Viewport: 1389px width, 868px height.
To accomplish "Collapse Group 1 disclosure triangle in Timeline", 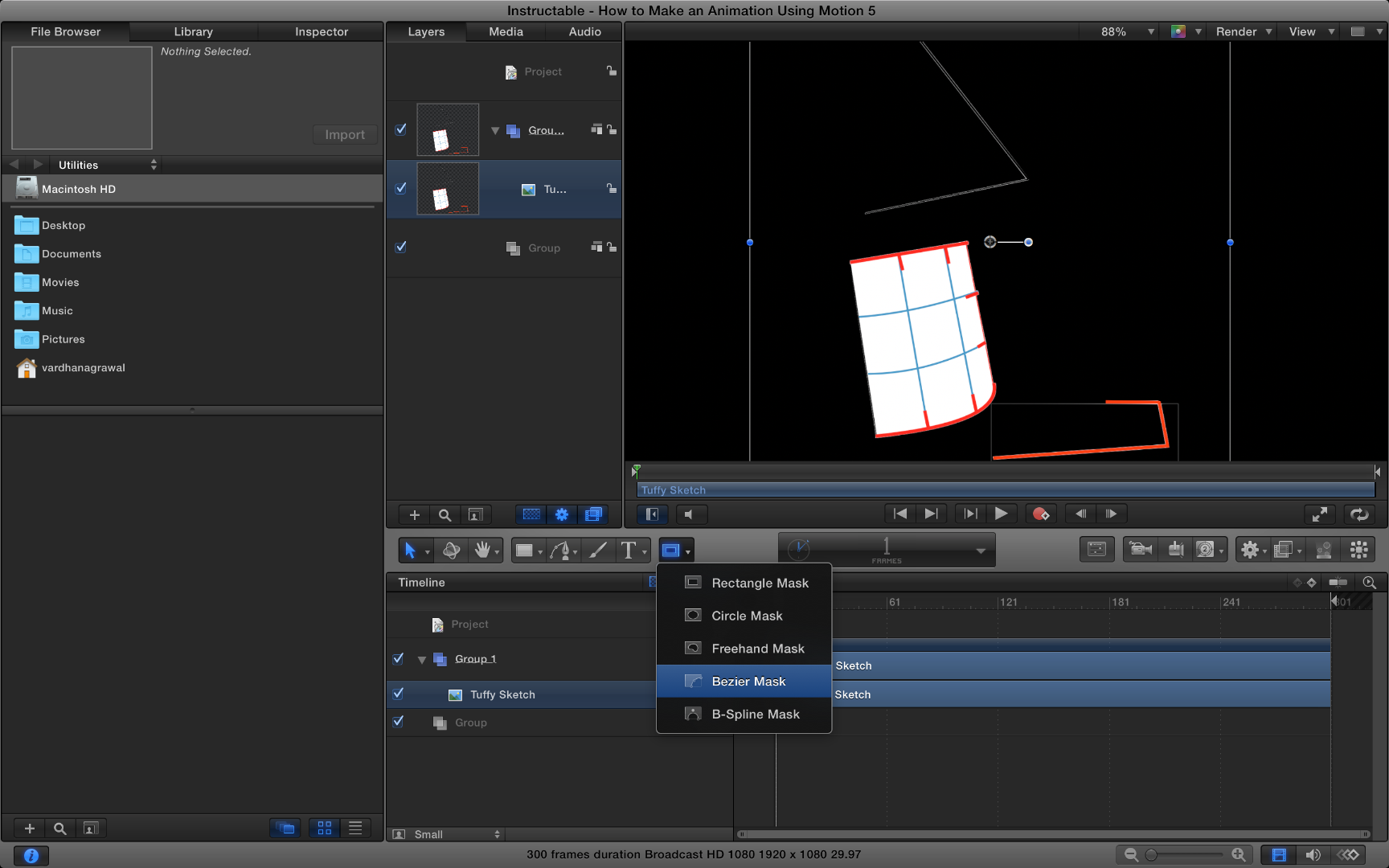I will click(x=422, y=660).
